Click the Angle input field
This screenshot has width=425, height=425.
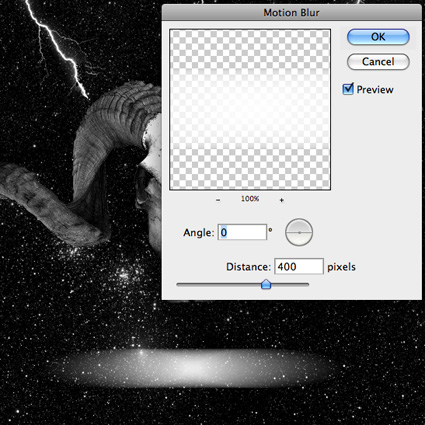[x=242, y=232]
